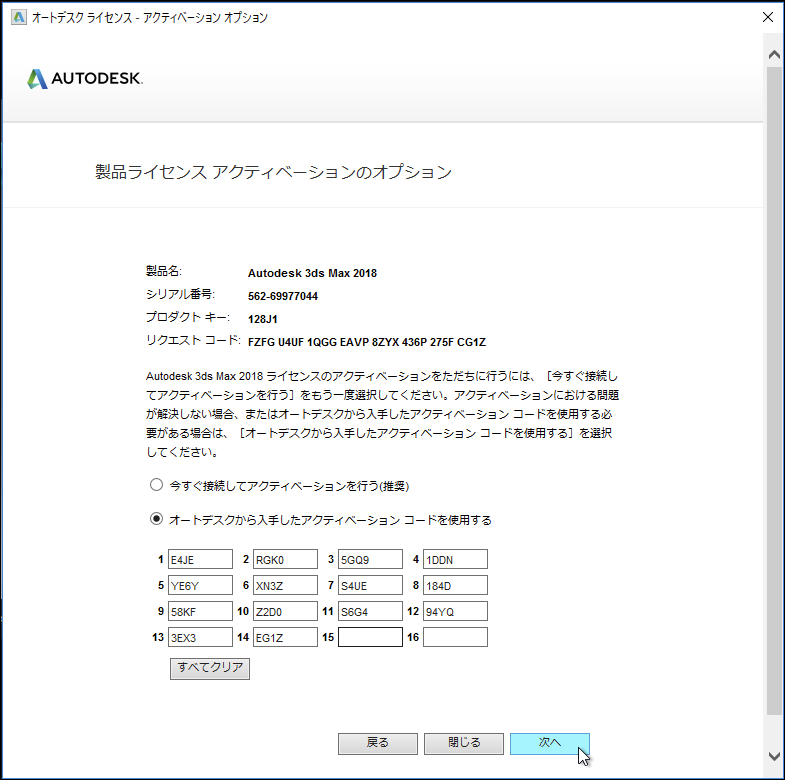785x780 pixels.
Task: Click the 次へ (Next) button
Action: tap(550, 743)
